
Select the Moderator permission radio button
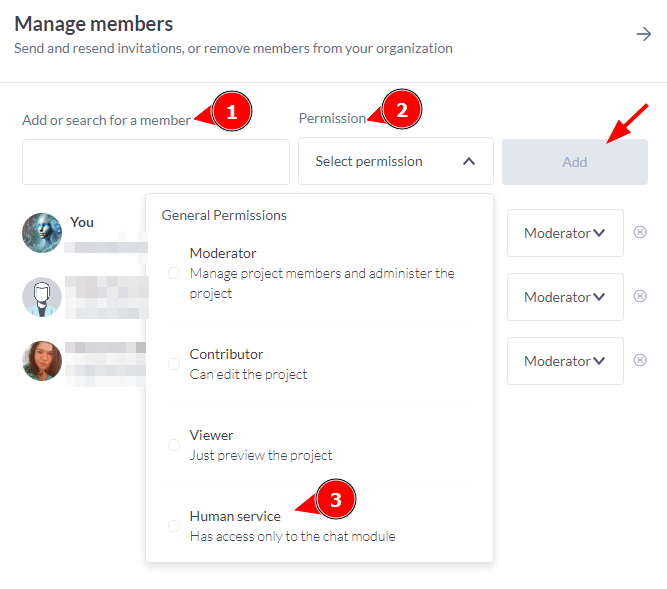[x=174, y=273]
